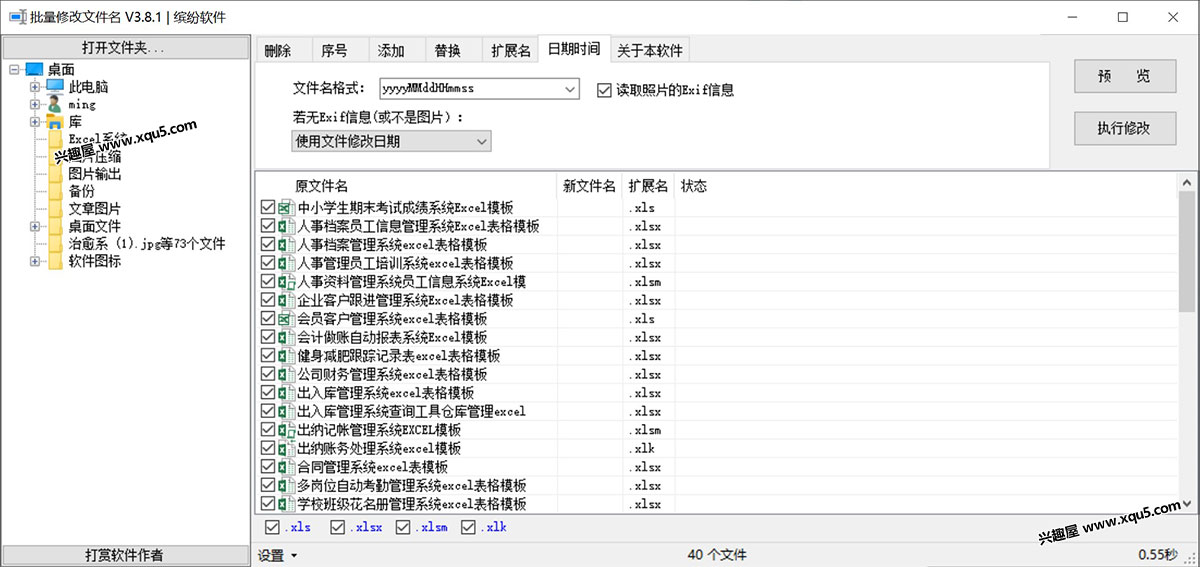Click the 此电脑 computer icon
The width and height of the screenshot is (1200, 567).
coord(54,87)
